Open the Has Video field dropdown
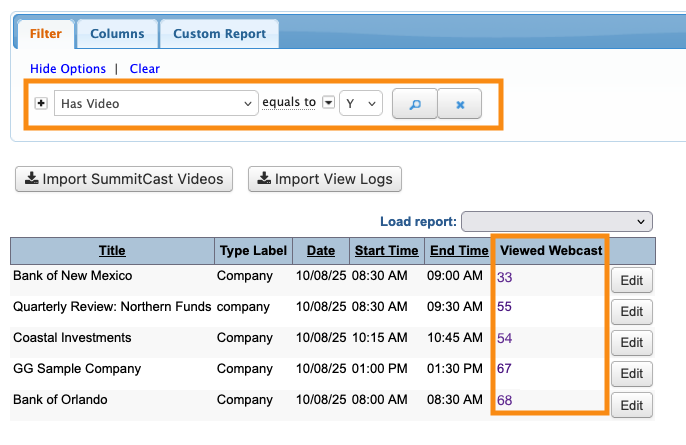Screen dimensions: 686x445 pyautogui.click(x=156, y=103)
